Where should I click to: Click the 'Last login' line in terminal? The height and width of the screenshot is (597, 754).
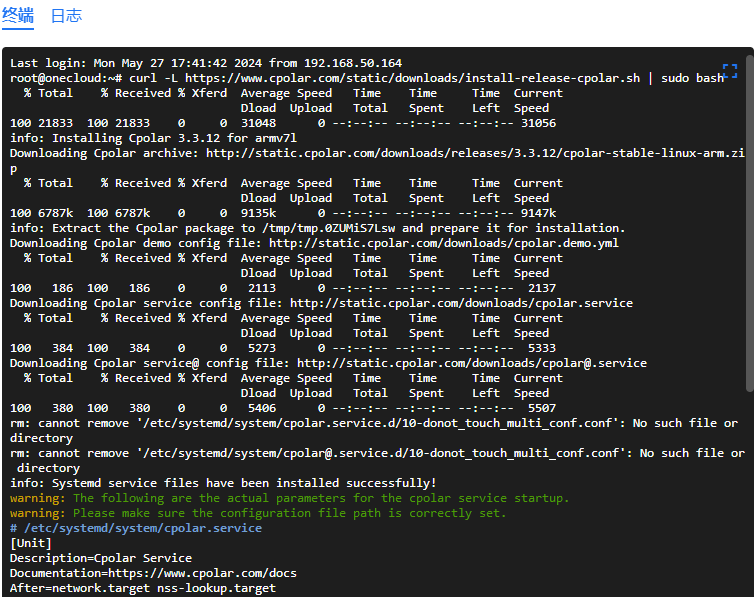click(x=206, y=63)
